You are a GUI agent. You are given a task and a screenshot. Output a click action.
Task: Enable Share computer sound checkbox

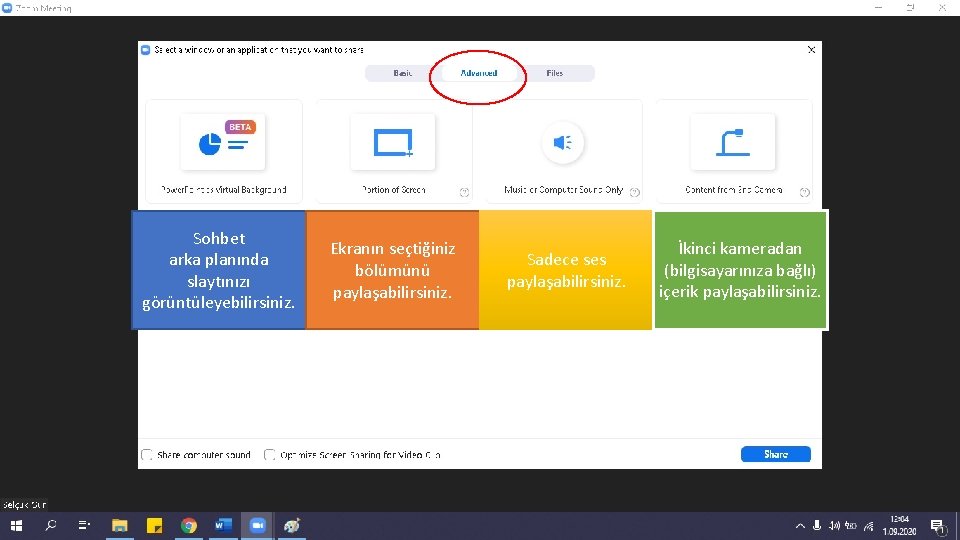(147, 455)
